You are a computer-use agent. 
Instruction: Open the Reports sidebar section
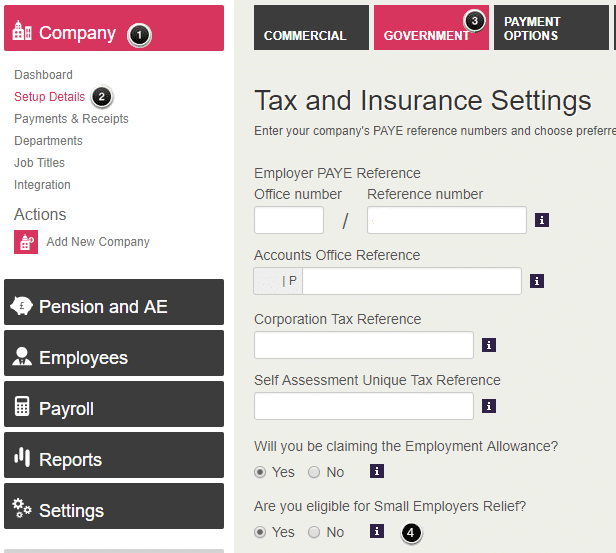coord(114,459)
